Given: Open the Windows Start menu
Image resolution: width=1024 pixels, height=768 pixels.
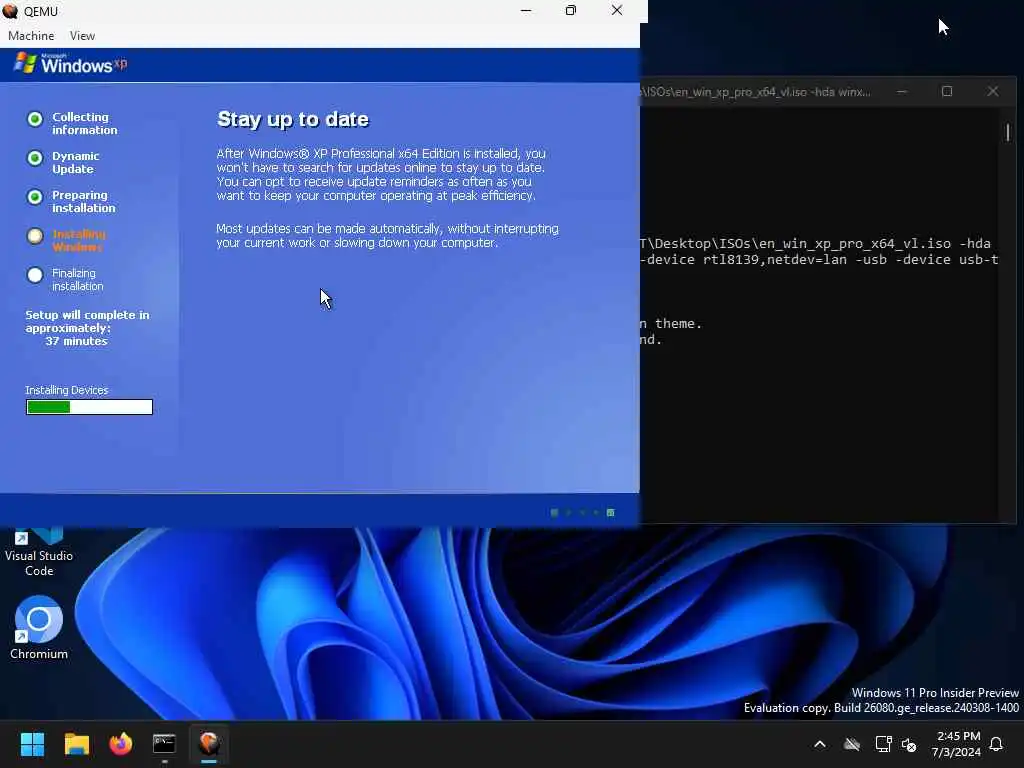Looking at the screenshot, I should coord(32,744).
